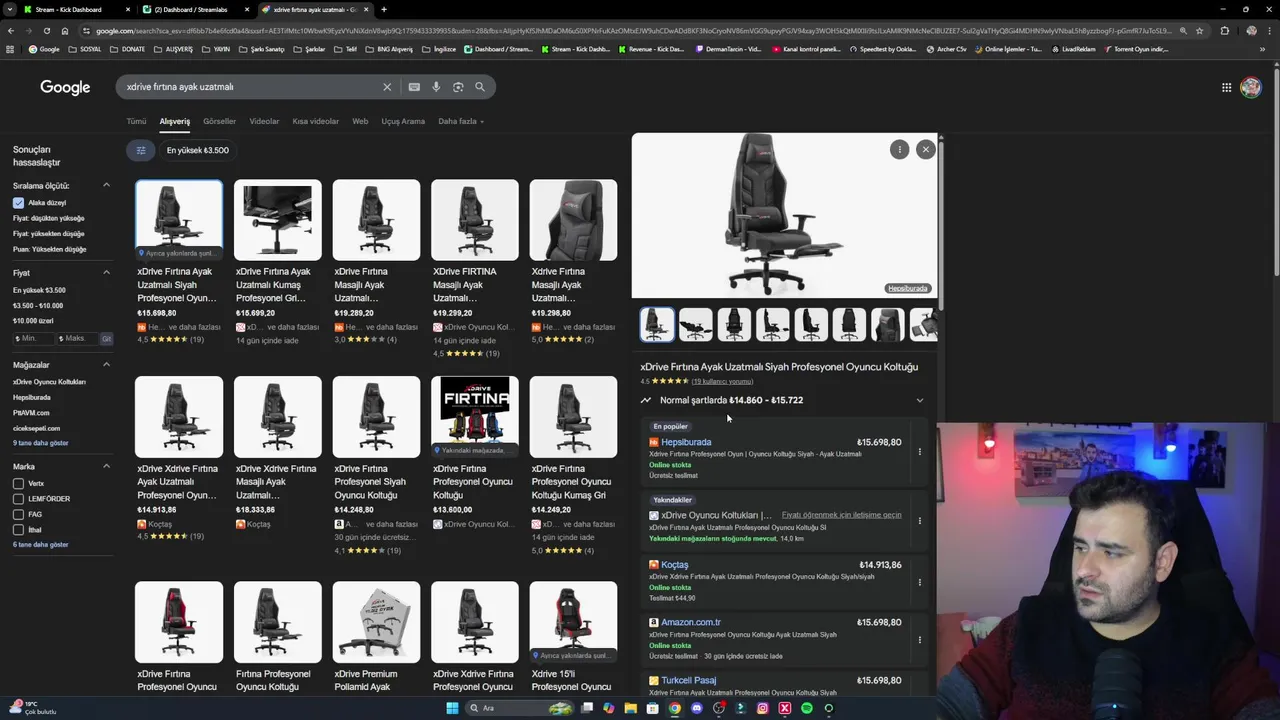Sort by Fiyat: düşükten yükseğe

tap(48, 218)
